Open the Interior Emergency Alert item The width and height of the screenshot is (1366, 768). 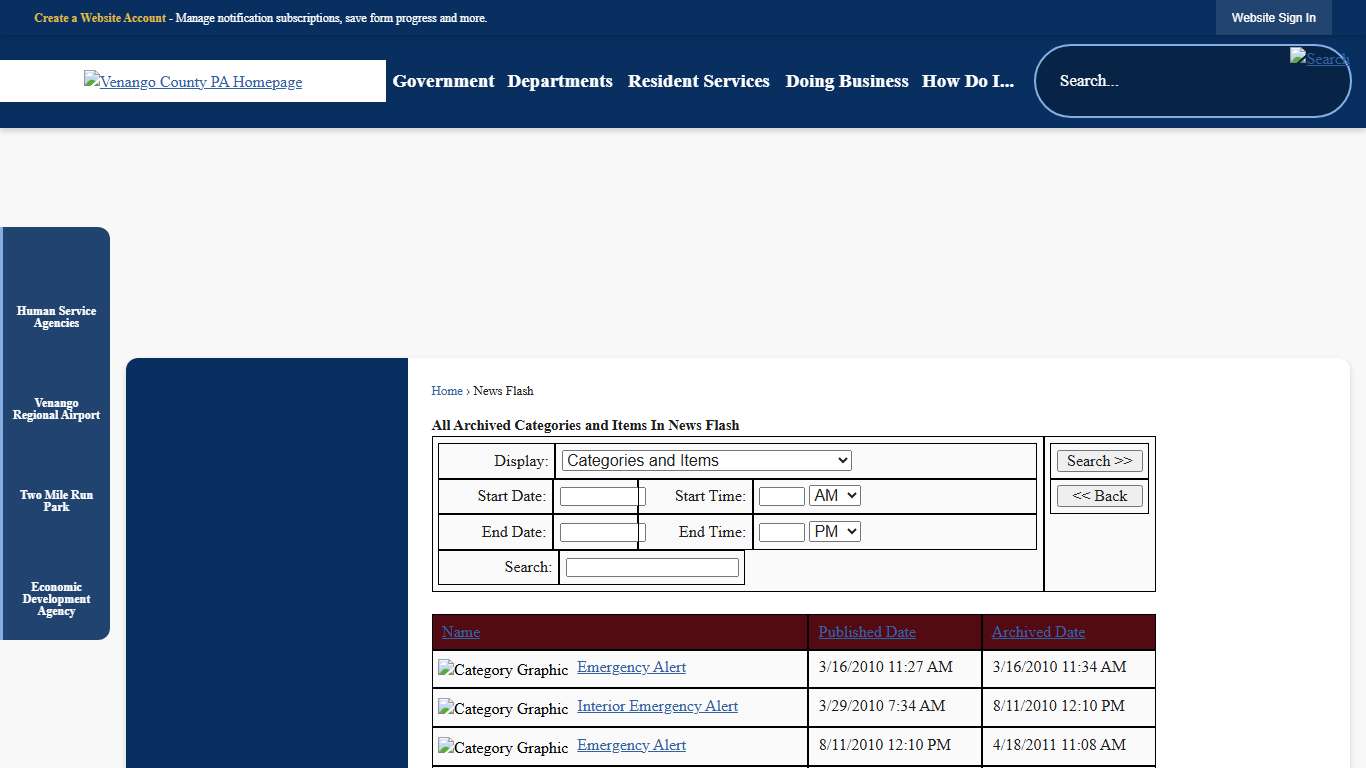[x=657, y=706]
